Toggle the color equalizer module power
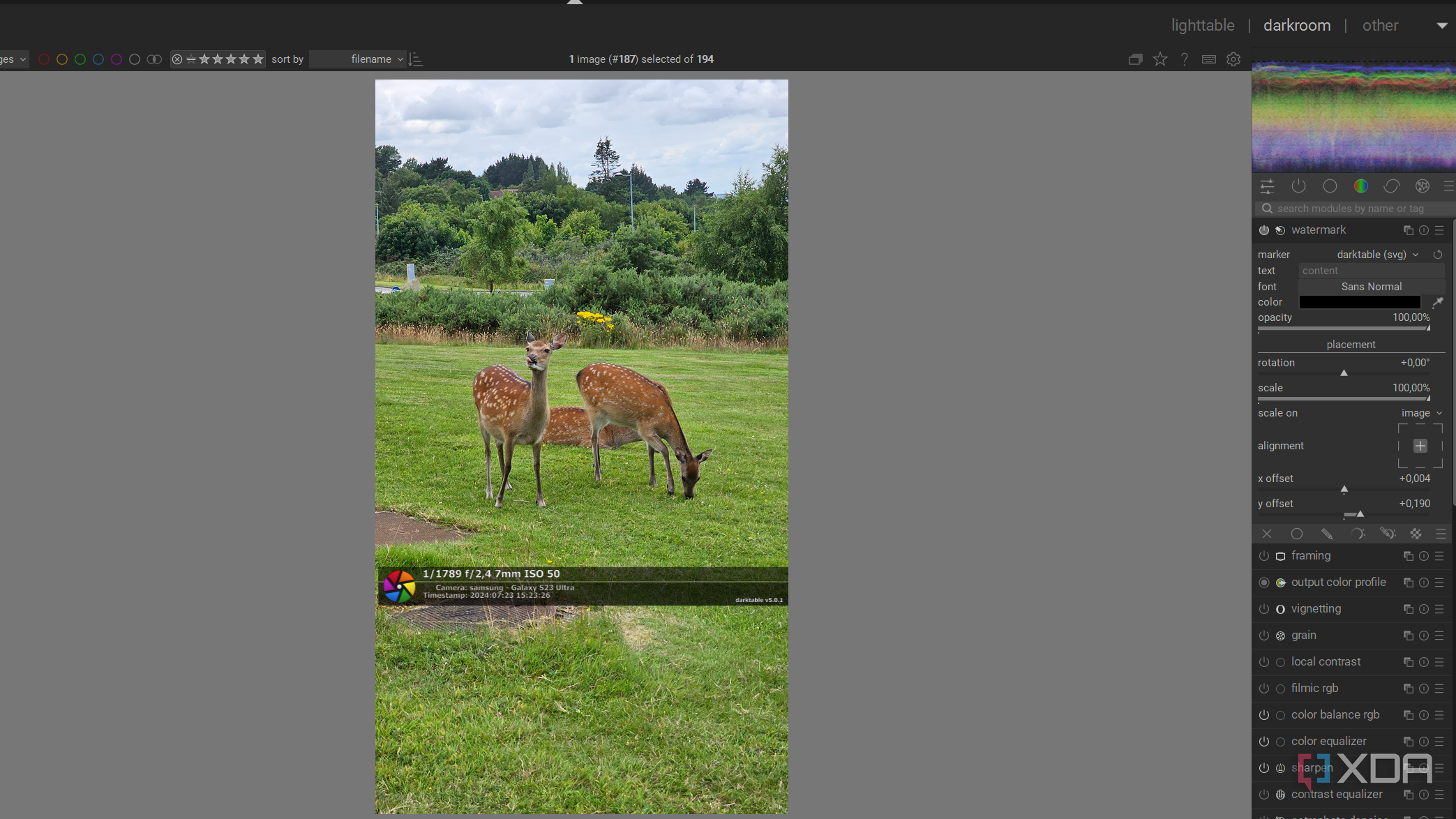The height and width of the screenshot is (819, 1456). (1263, 742)
